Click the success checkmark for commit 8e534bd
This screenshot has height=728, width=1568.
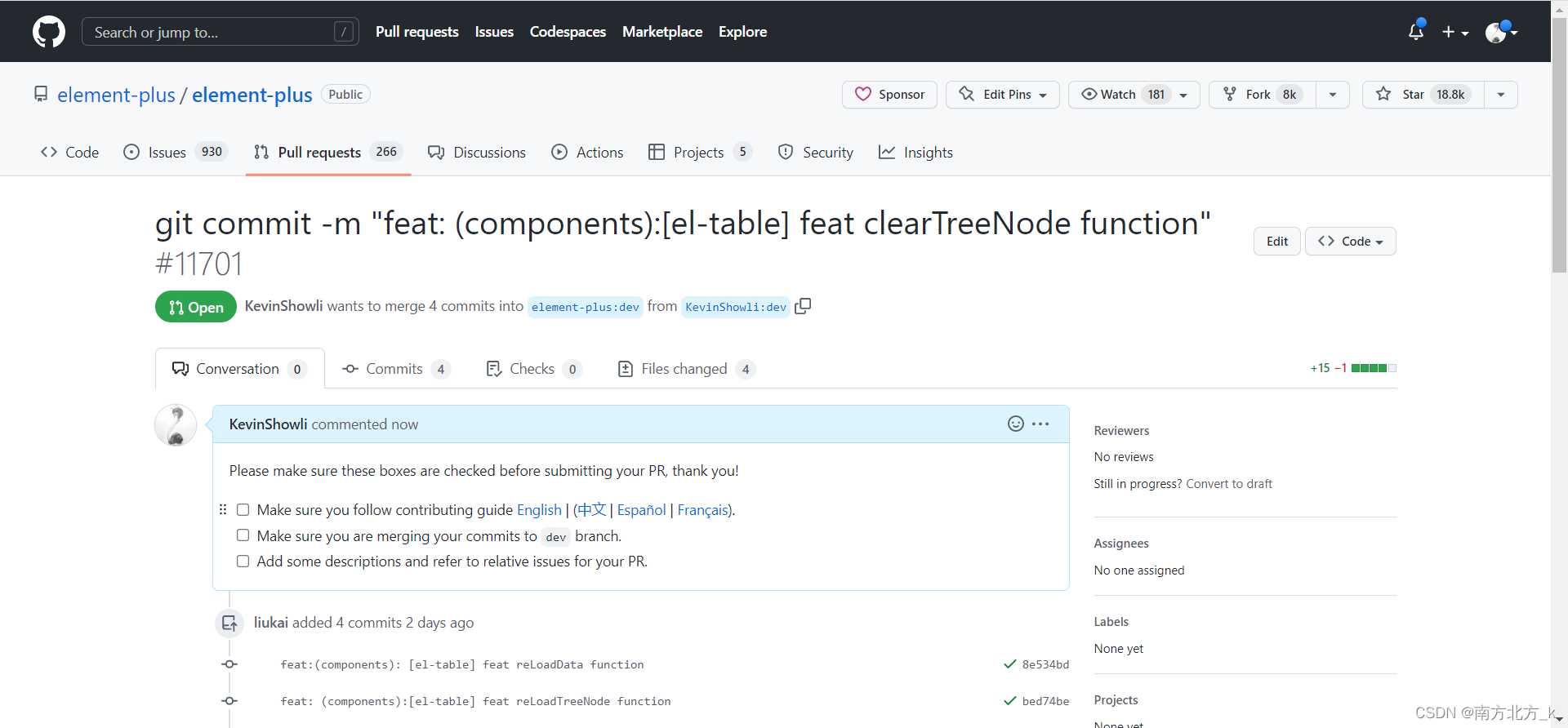click(1010, 664)
